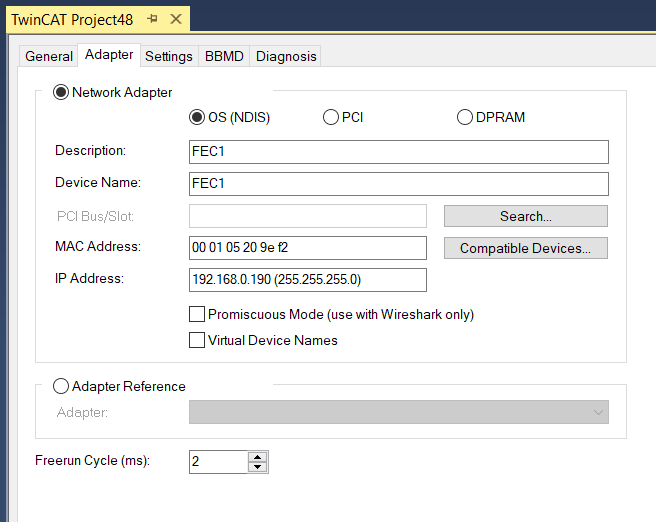Switch to the Settings tab
The image size is (656, 522).
(169, 56)
